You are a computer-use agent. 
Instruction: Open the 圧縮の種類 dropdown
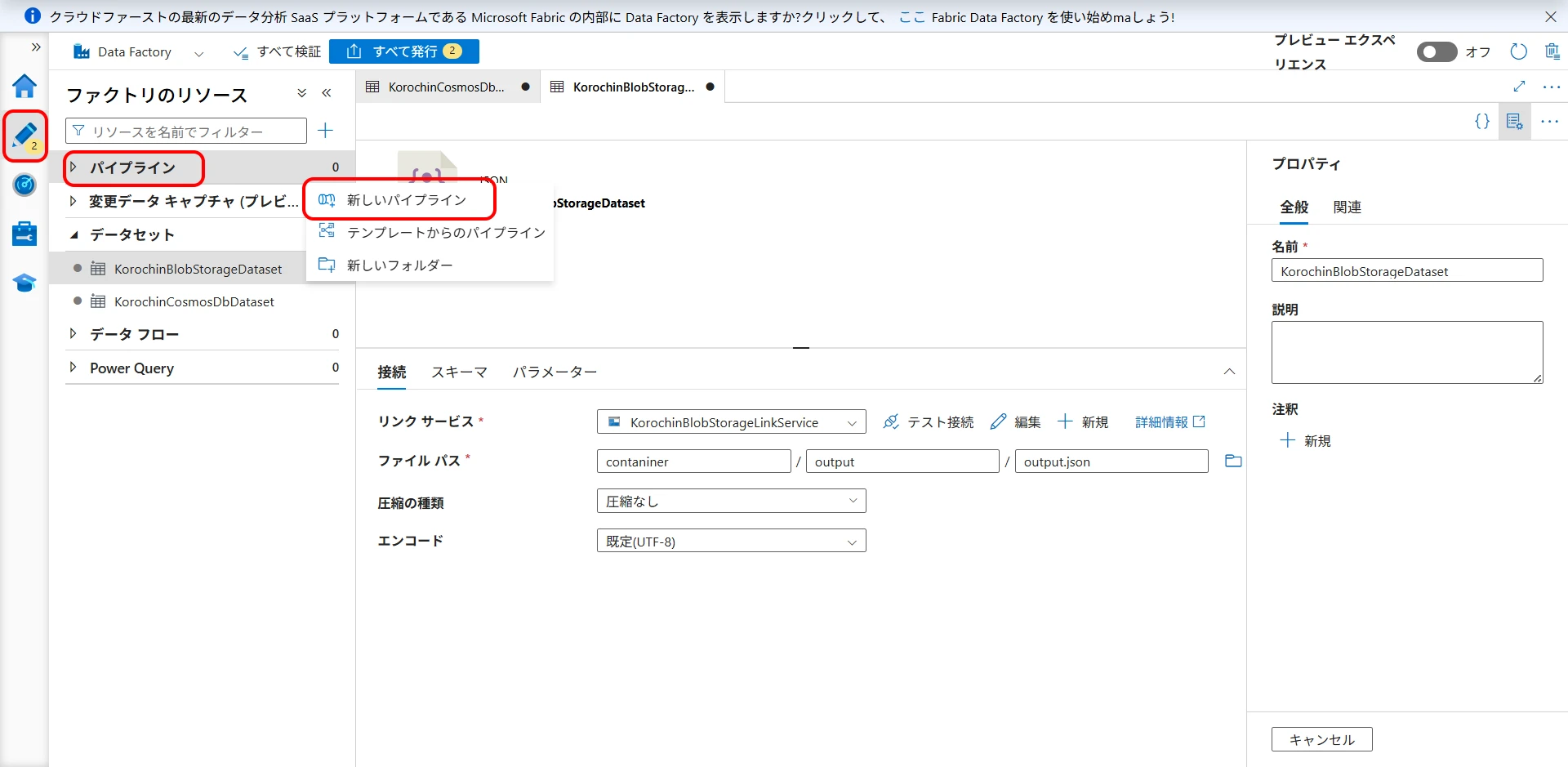[731, 502]
